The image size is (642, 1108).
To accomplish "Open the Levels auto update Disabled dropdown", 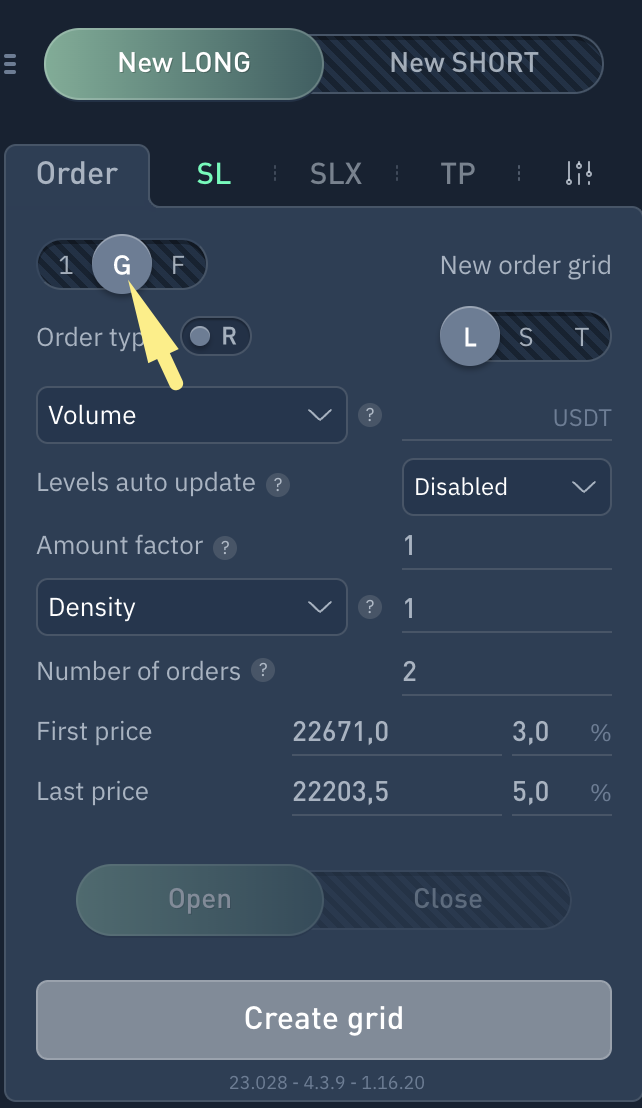I will [x=506, y=487].
